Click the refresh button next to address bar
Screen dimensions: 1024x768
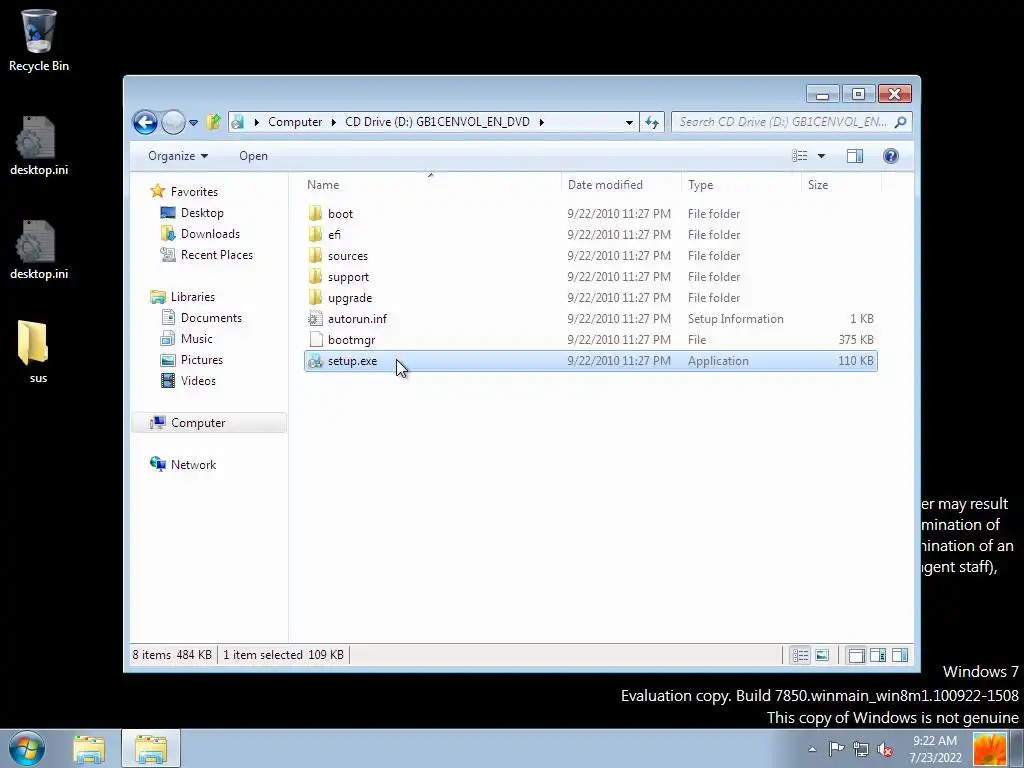pyautogui.click(x=652, y=122)
